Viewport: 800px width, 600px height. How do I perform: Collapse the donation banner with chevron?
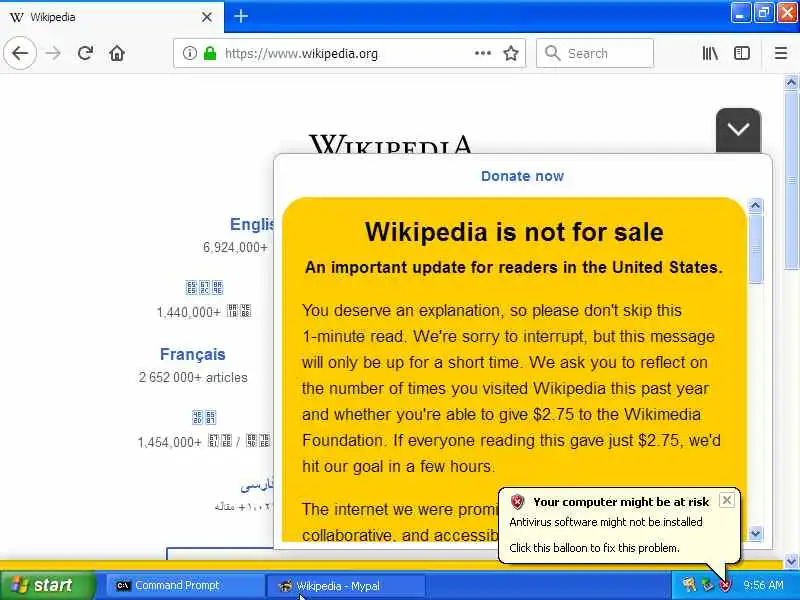(738, 130)
